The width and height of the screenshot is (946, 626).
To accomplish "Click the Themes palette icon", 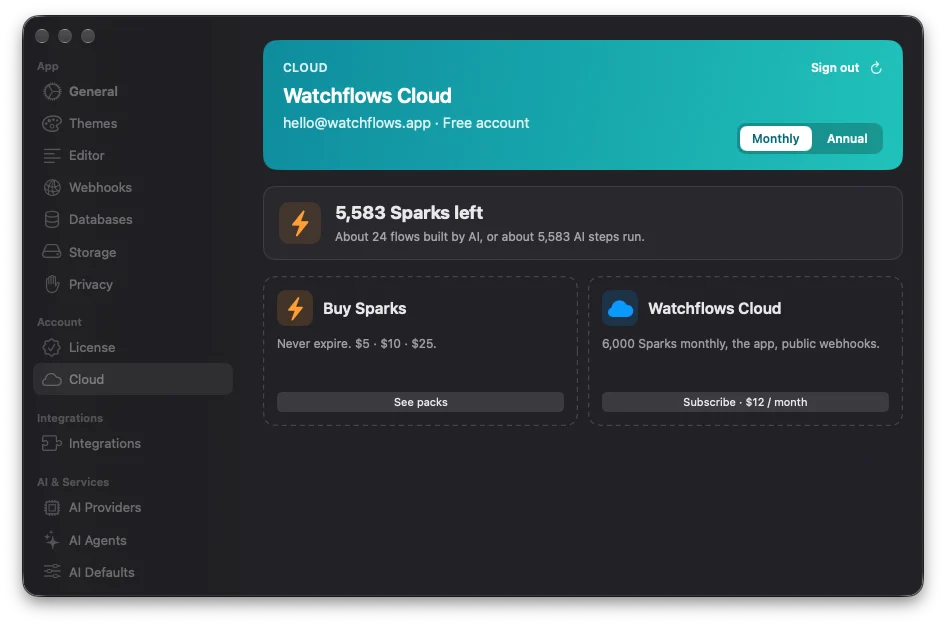I will coord(52,124).
